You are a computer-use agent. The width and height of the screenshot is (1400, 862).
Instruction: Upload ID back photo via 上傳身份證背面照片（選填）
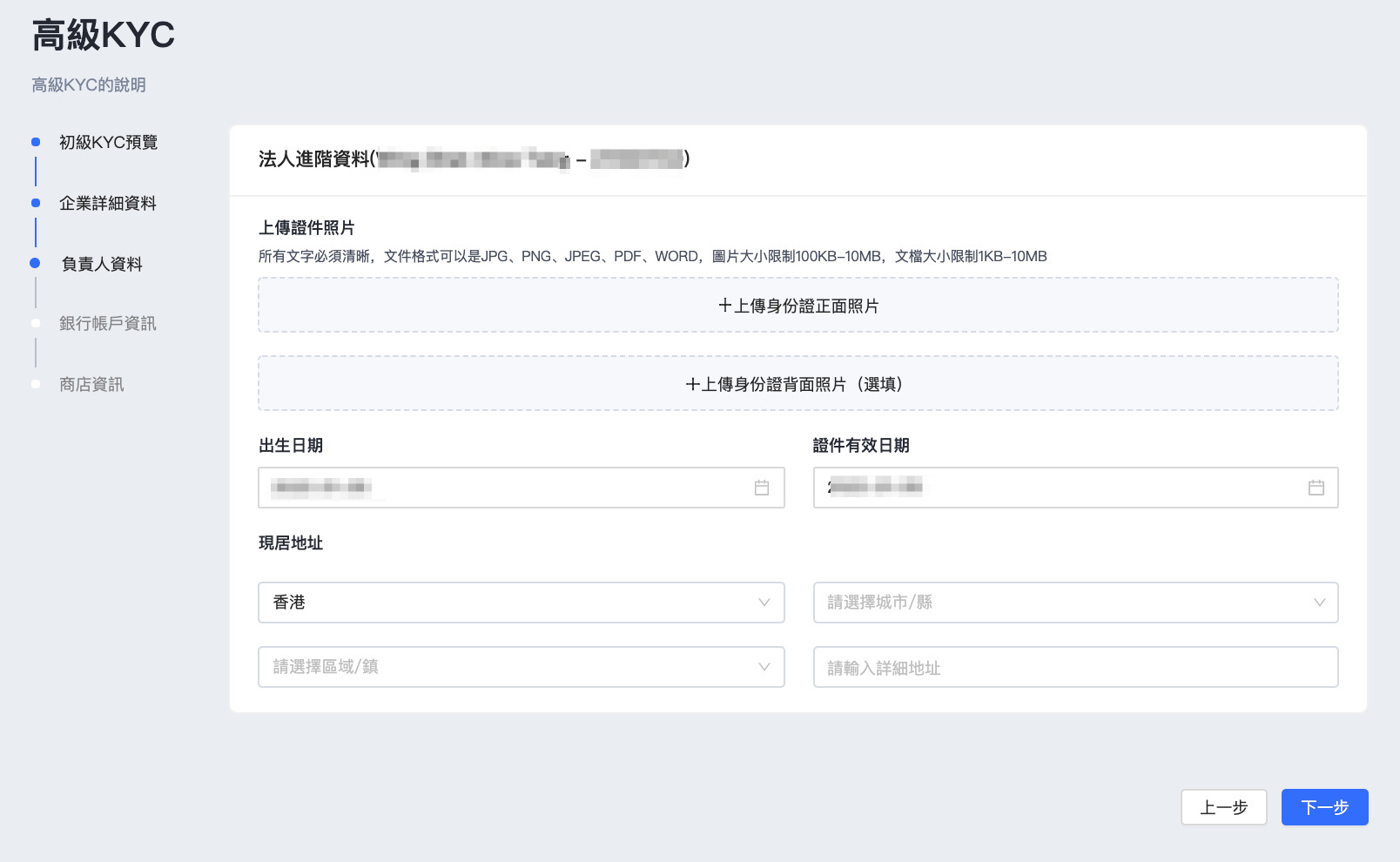tap(798, 384)
